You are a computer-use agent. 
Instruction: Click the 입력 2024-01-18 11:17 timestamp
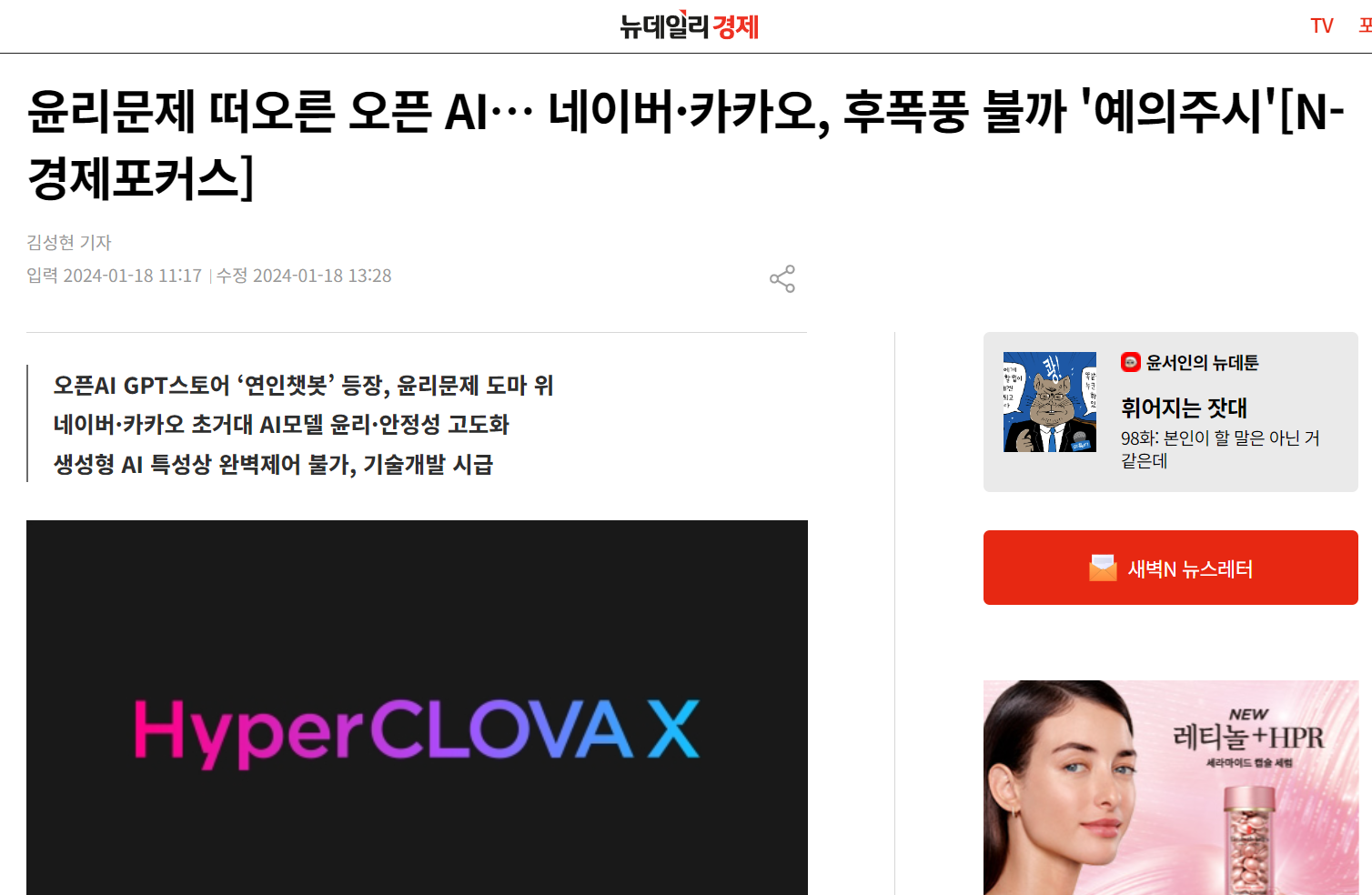click(x=114, y=276)
